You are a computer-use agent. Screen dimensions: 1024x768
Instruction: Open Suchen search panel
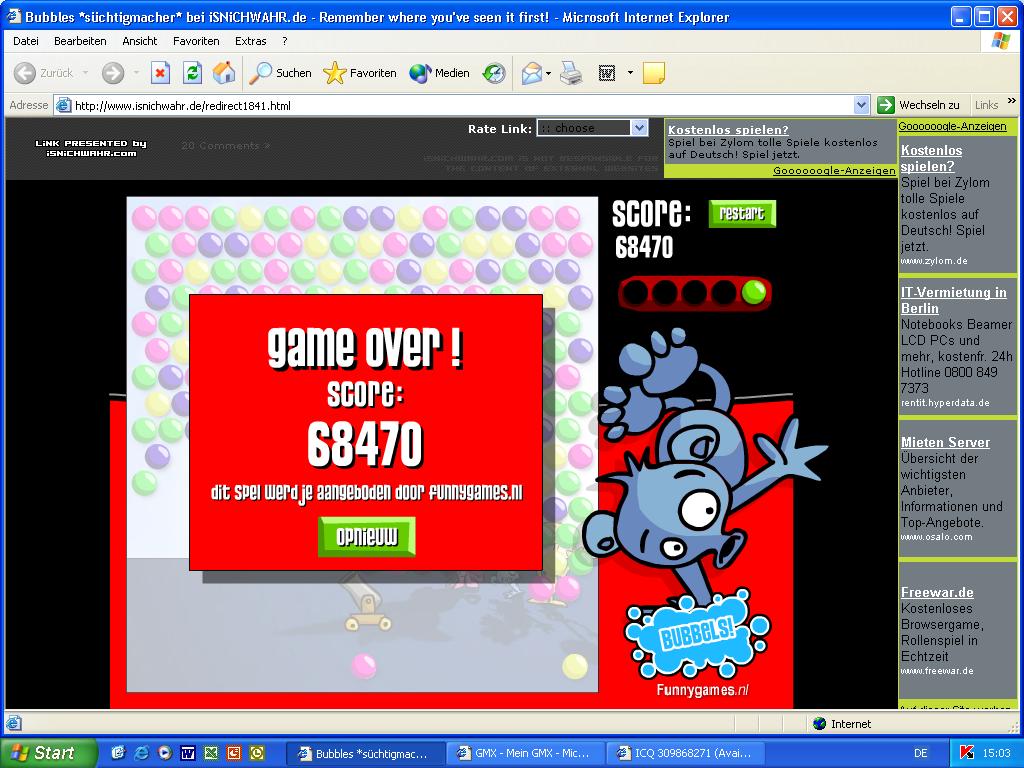point(281,73)
